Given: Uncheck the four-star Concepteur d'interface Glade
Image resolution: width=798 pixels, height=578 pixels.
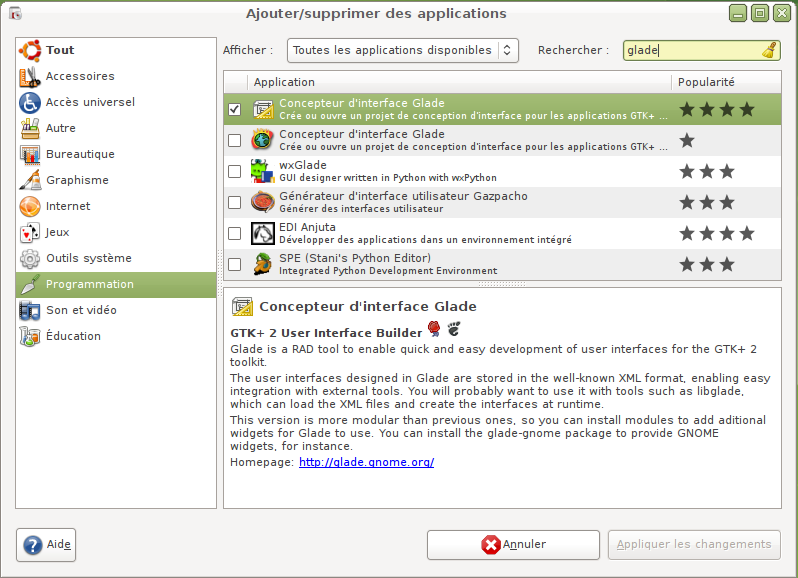Looking at the screenshot, I should (x=235, y=109).
